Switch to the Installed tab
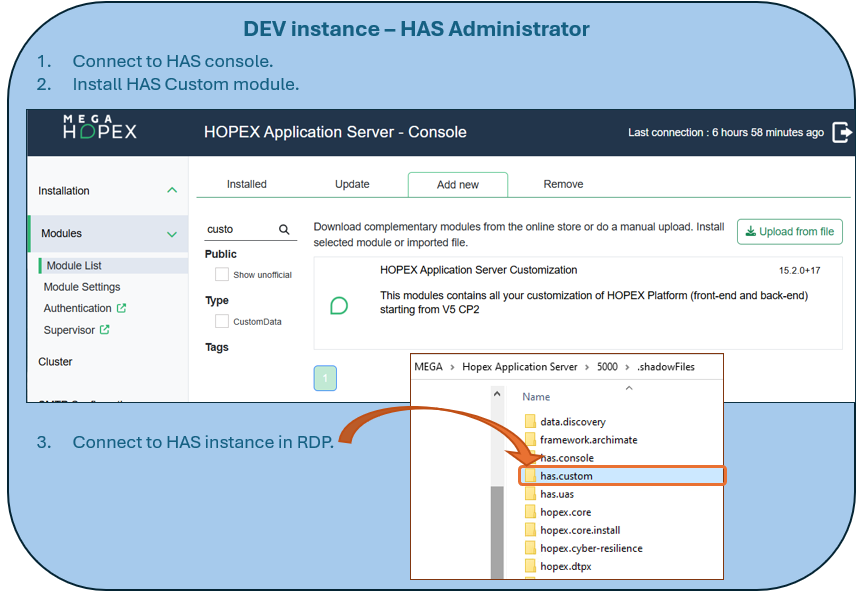Image resolution: width=858 pixels, height=598 pixels. click(246, 184)
